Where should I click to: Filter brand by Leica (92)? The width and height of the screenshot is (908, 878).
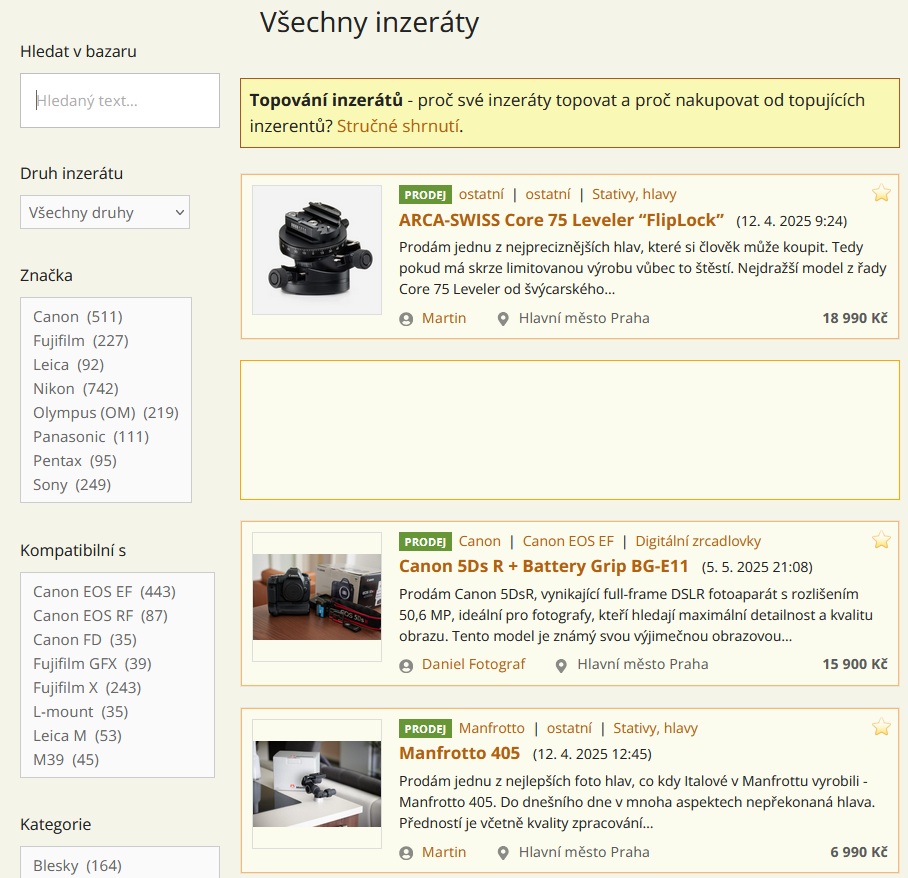tap(68, 365)
